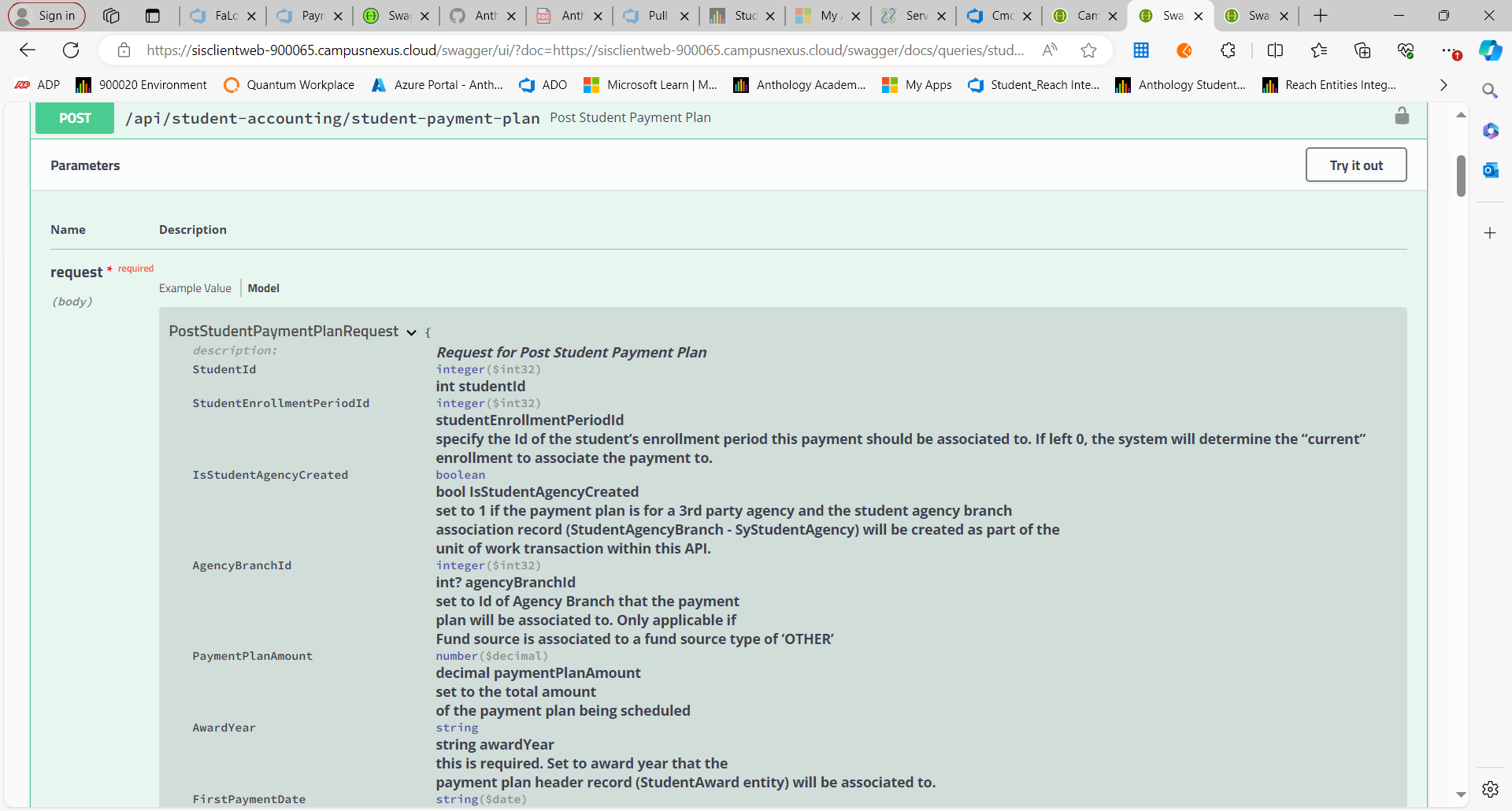This screenshot has width=1512, height=811.
Task: Open sidebar settings gear
Action: click(x=1490, y=789)
